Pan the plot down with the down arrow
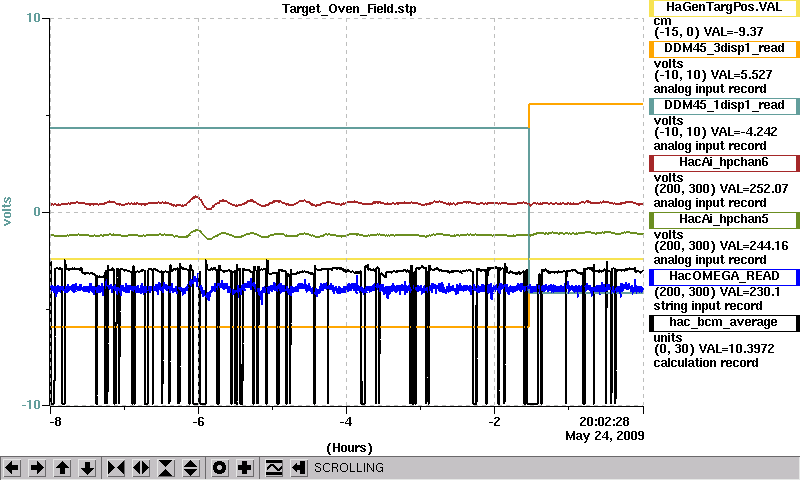 click(88, 468)
